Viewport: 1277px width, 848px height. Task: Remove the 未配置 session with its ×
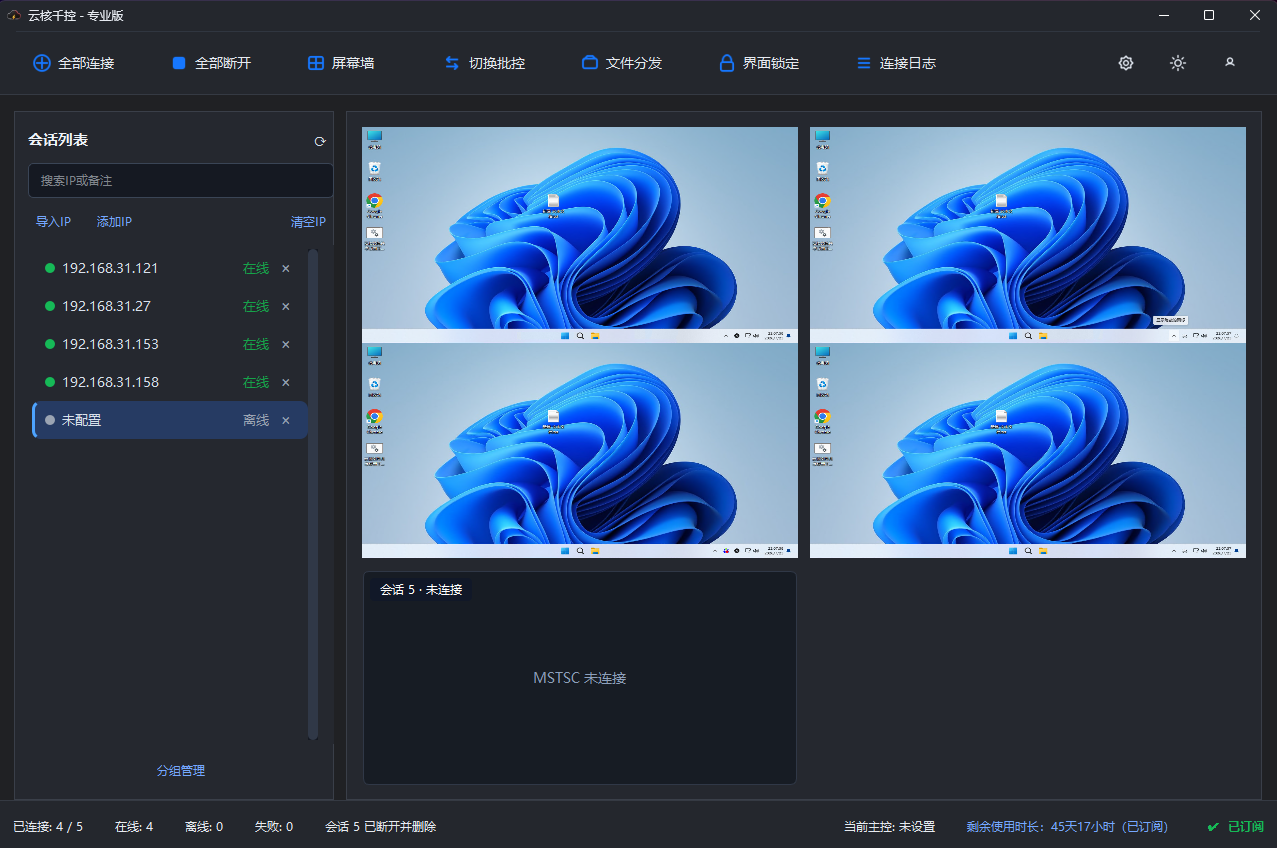pyautogui.click(x=286, y=420)
